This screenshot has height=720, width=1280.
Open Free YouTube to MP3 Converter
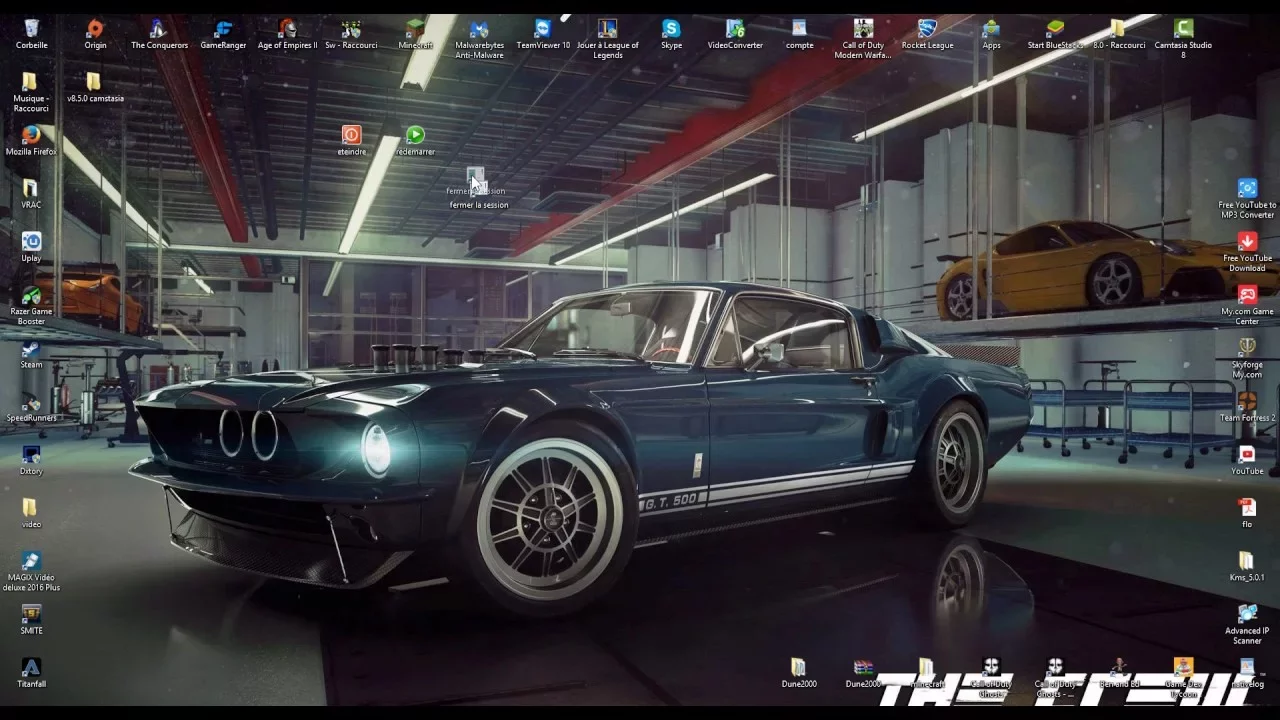pyautogui.click(x=1247, y=188)
